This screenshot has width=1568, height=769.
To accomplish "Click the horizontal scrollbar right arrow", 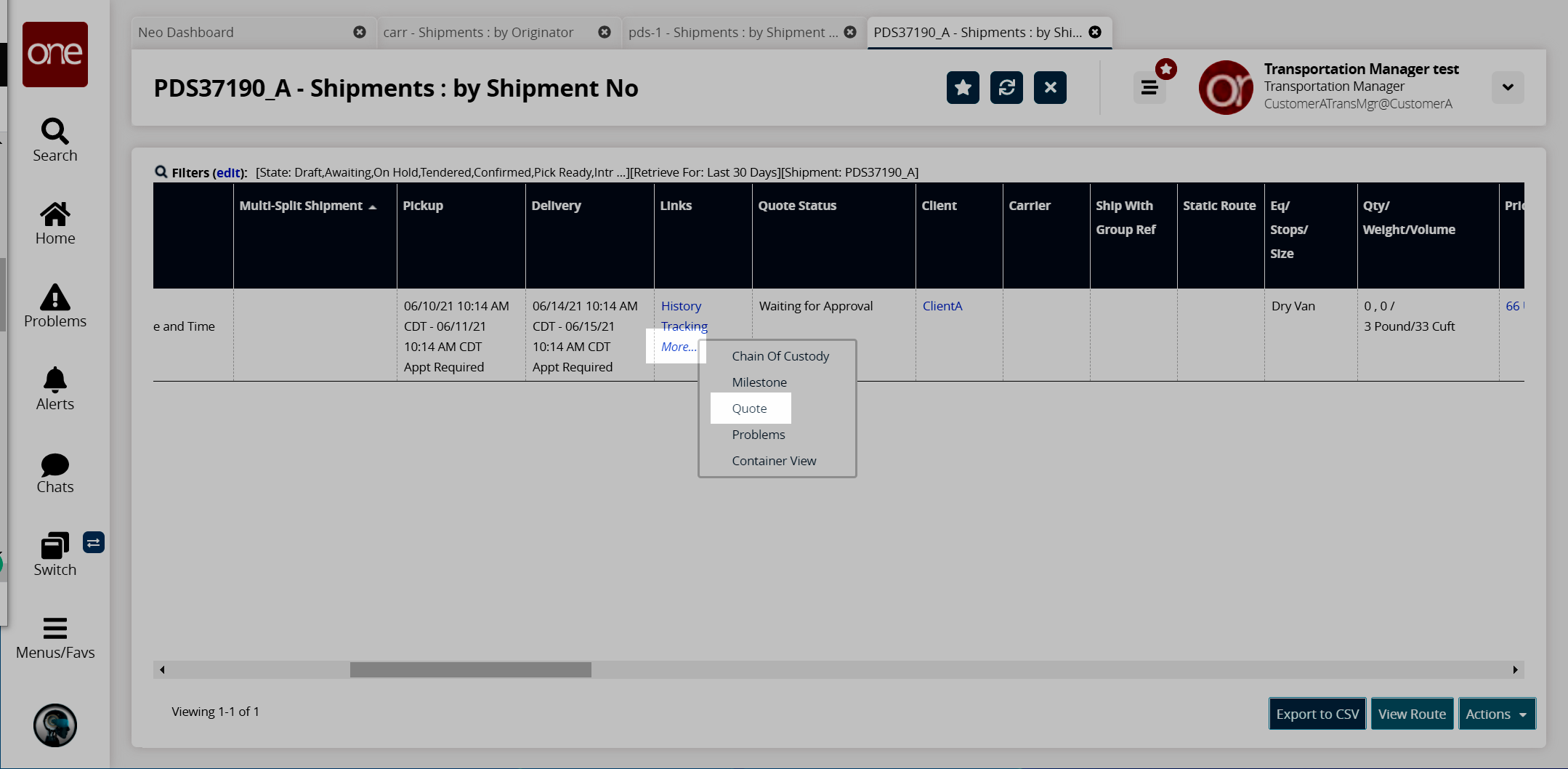I will (x=1516, y=669).
